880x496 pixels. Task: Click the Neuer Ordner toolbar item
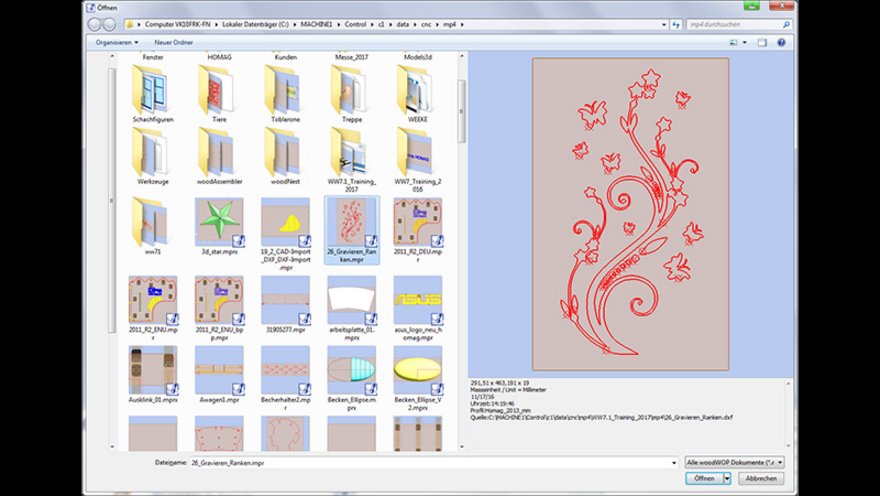point(173,43)
